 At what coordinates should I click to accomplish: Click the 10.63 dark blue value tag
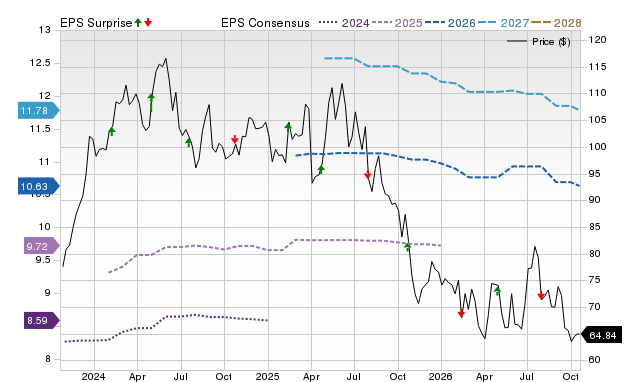point(38,187)
